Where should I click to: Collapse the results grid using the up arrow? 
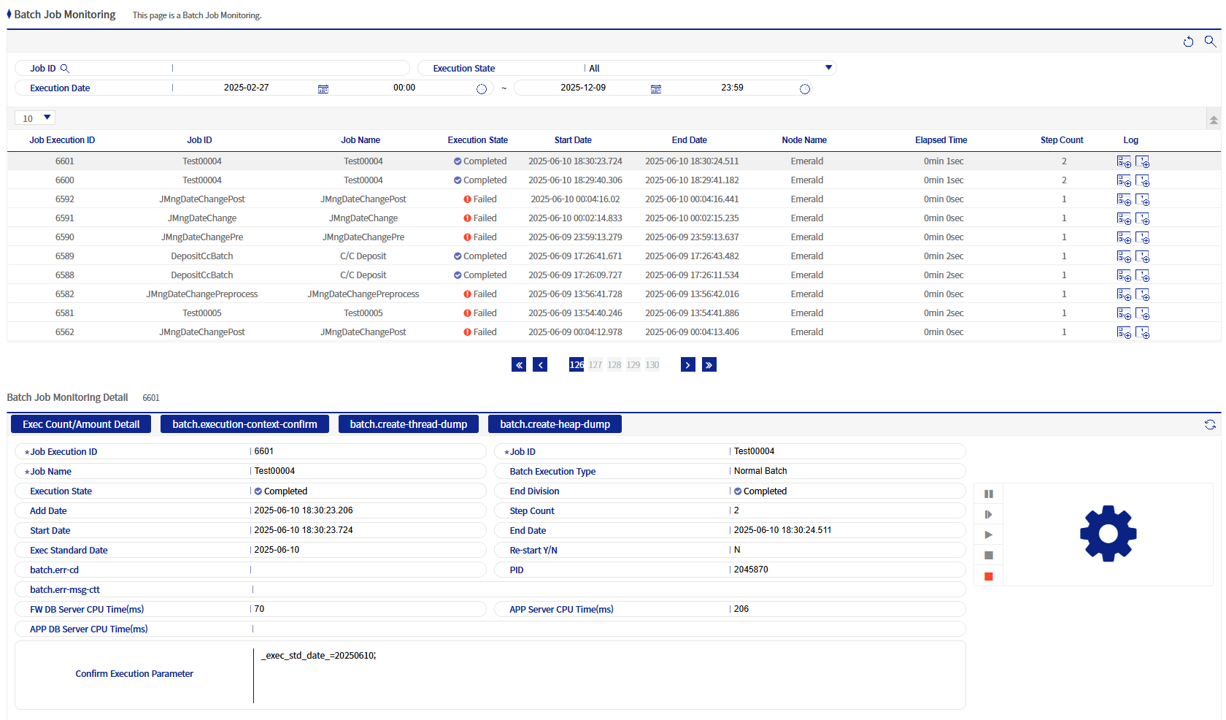pos(1213,120)
